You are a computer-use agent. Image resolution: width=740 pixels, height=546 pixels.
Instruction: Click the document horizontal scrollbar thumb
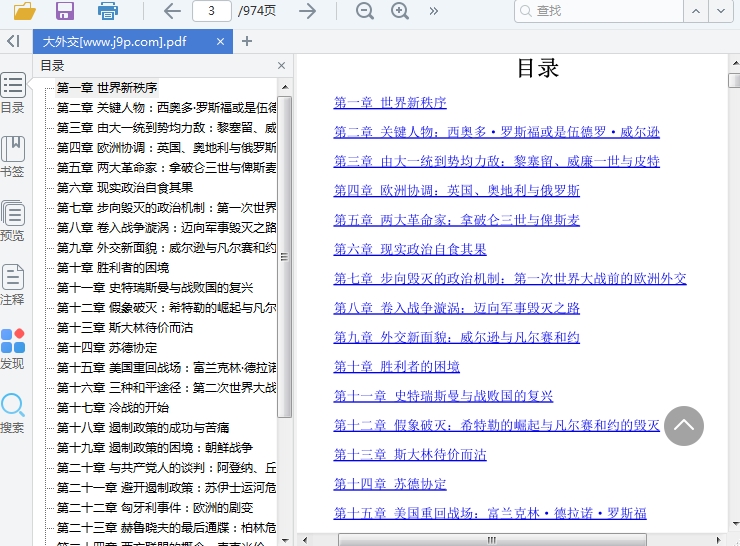492,540
